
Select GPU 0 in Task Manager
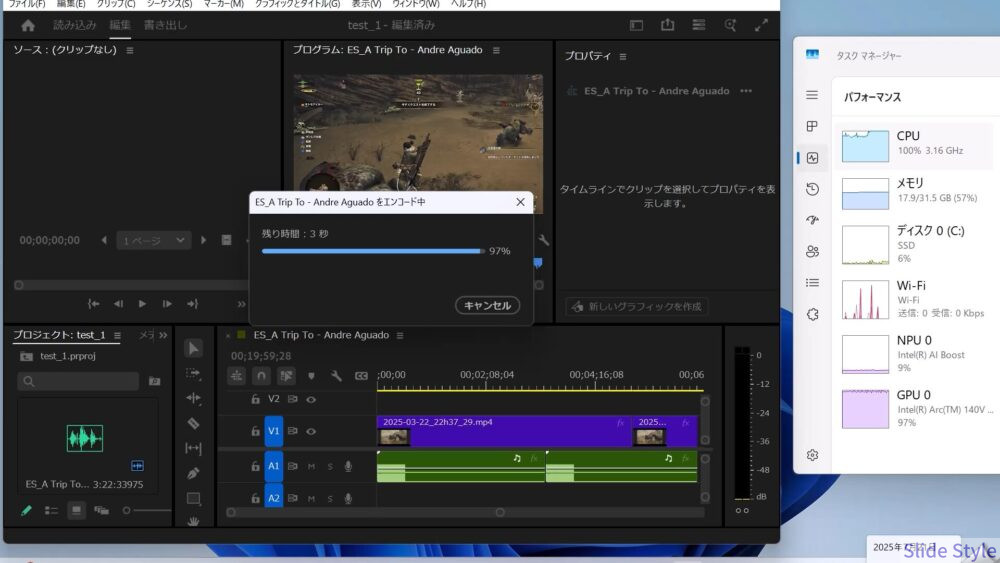pyautogui.click(x=914, y=408)
